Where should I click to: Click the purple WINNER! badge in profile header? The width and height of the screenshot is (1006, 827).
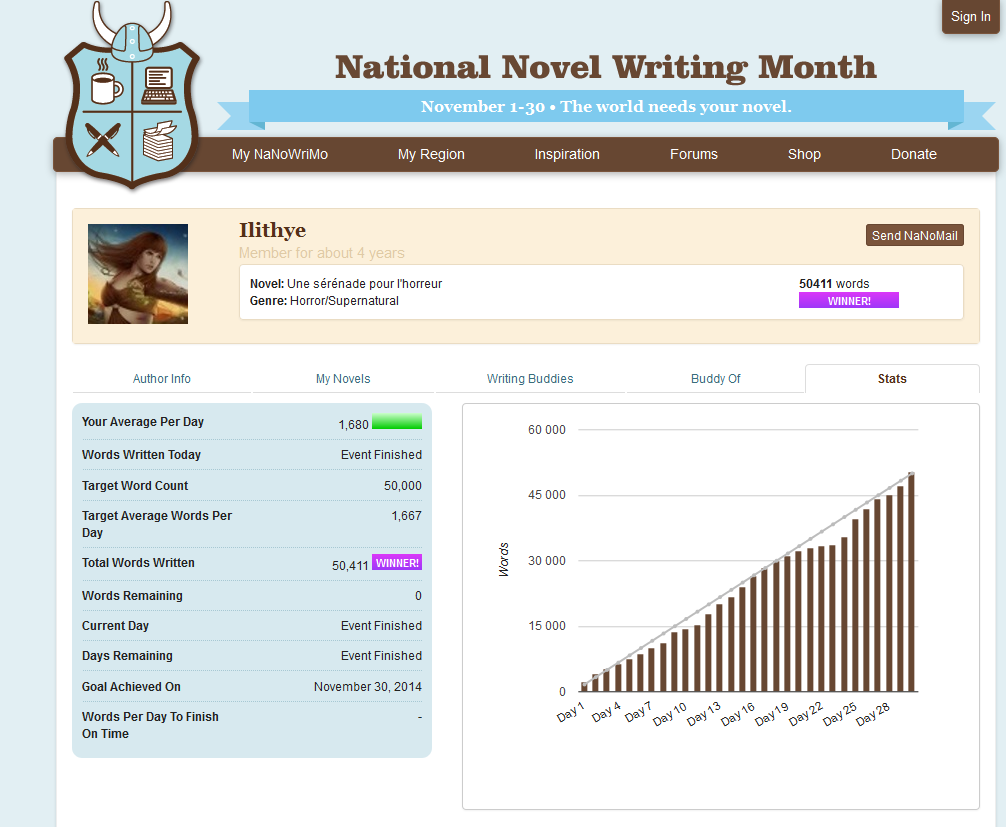coord(849,301)
